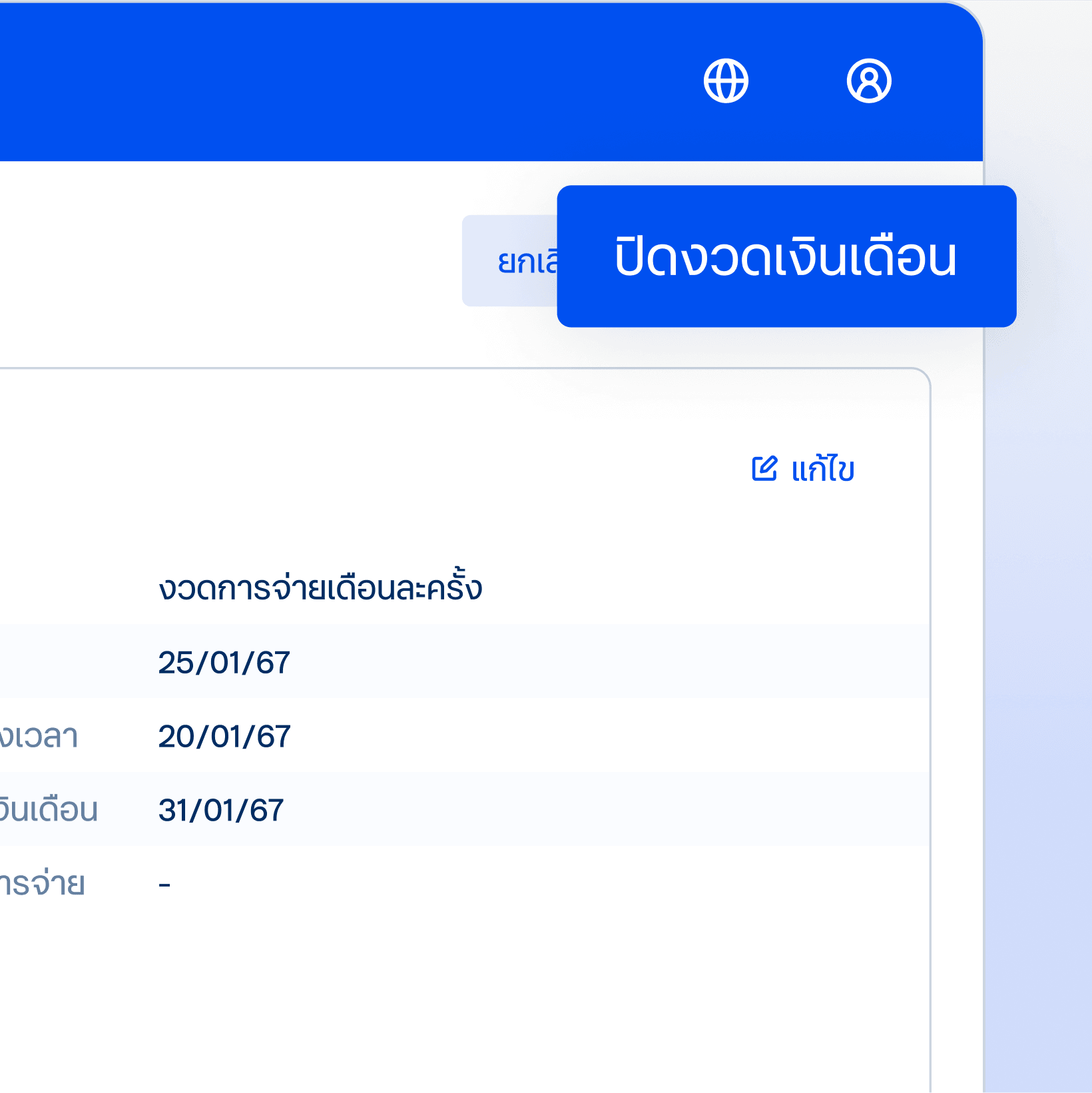
Task: Click the label ending in การจ่าย
Action: [41, 885]
